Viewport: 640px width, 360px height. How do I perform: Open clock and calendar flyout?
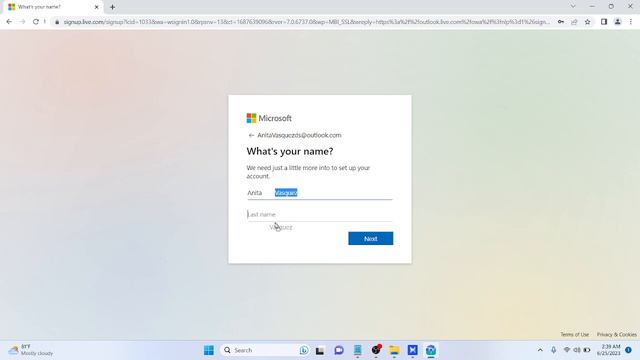click(609, 350)
